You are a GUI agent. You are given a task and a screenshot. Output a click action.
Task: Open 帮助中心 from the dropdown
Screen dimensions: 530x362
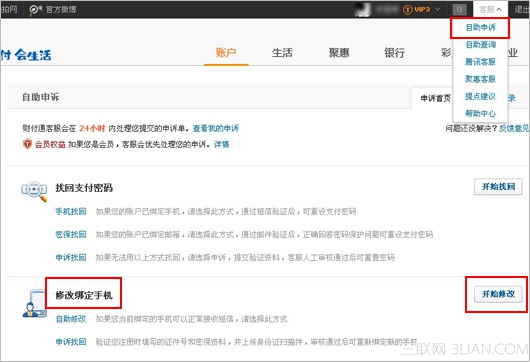tap(480, 114)
